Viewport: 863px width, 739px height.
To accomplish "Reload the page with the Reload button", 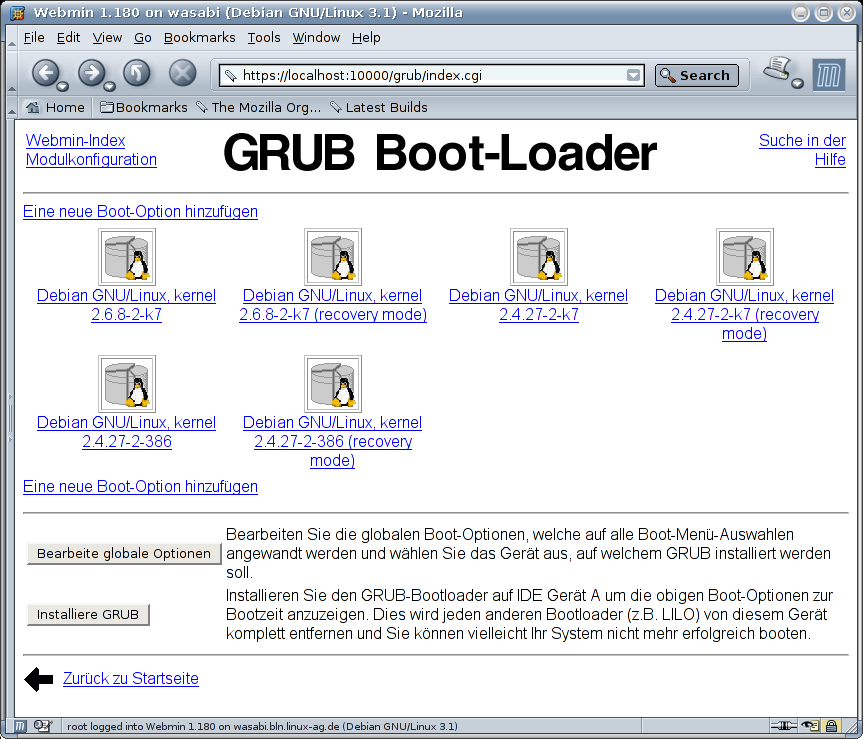I will pos(136,73).
